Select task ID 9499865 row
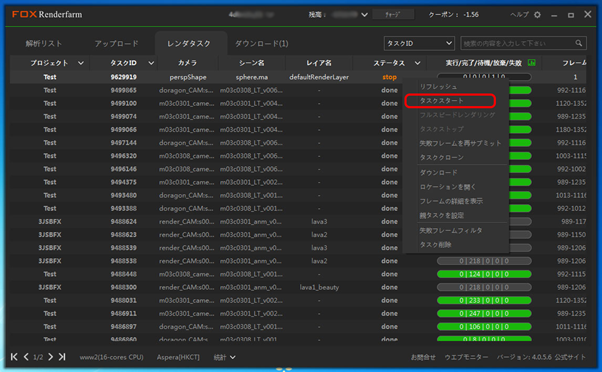 click(298, 90)
